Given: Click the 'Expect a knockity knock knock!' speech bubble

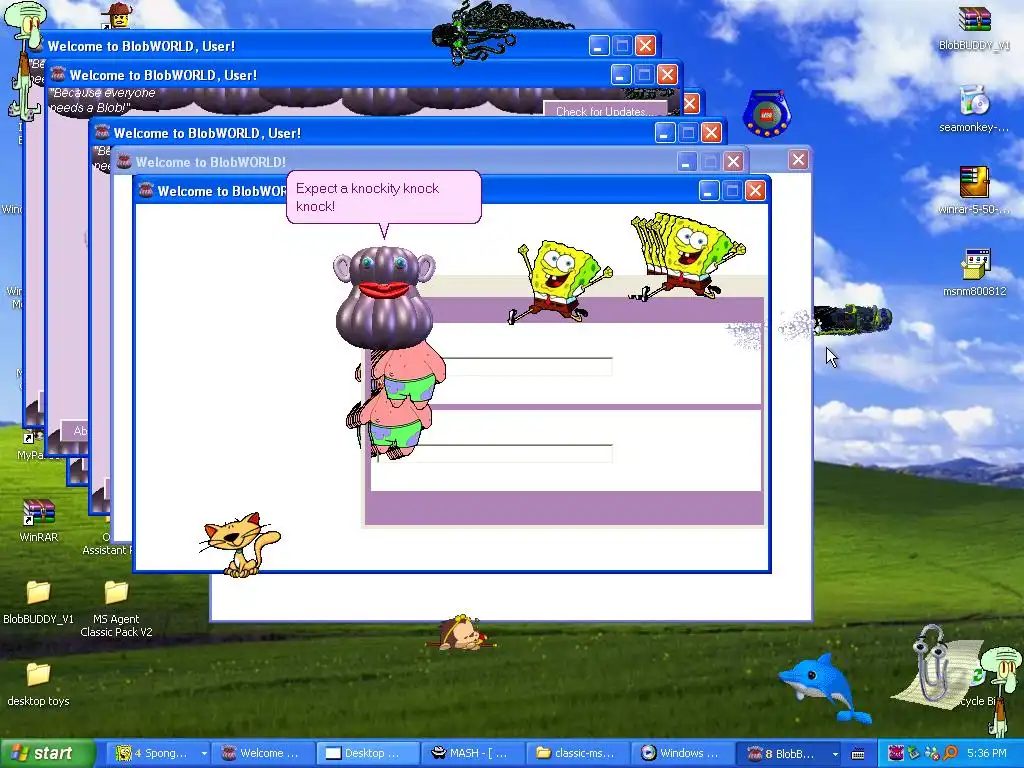Looking at the screenshot, I should click(384, 197).
